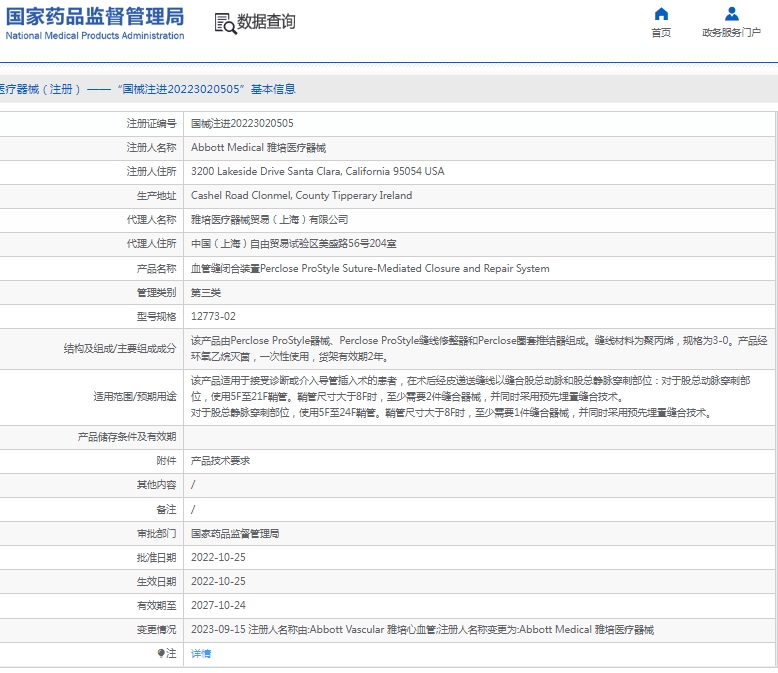Viewport: 778px width, 673px height.
Task: Select intended use description text
Action: point(470,397)
